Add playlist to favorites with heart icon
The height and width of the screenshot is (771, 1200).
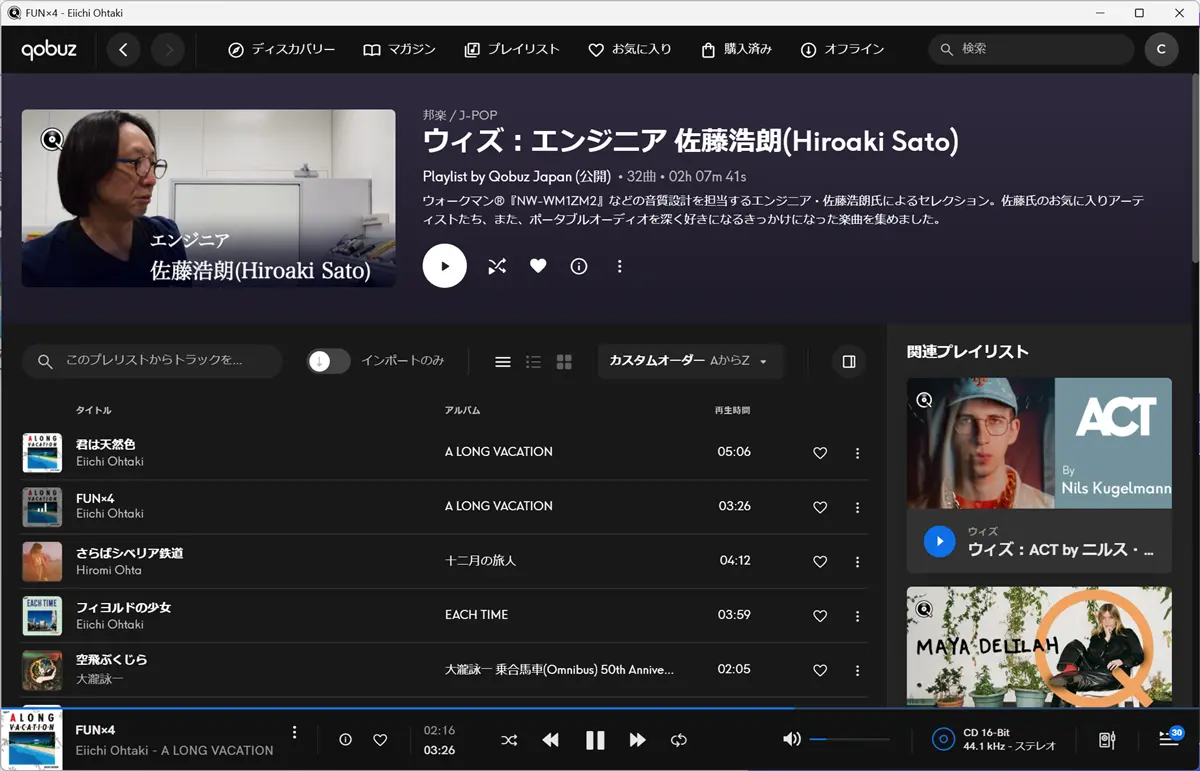coord(538,266)
